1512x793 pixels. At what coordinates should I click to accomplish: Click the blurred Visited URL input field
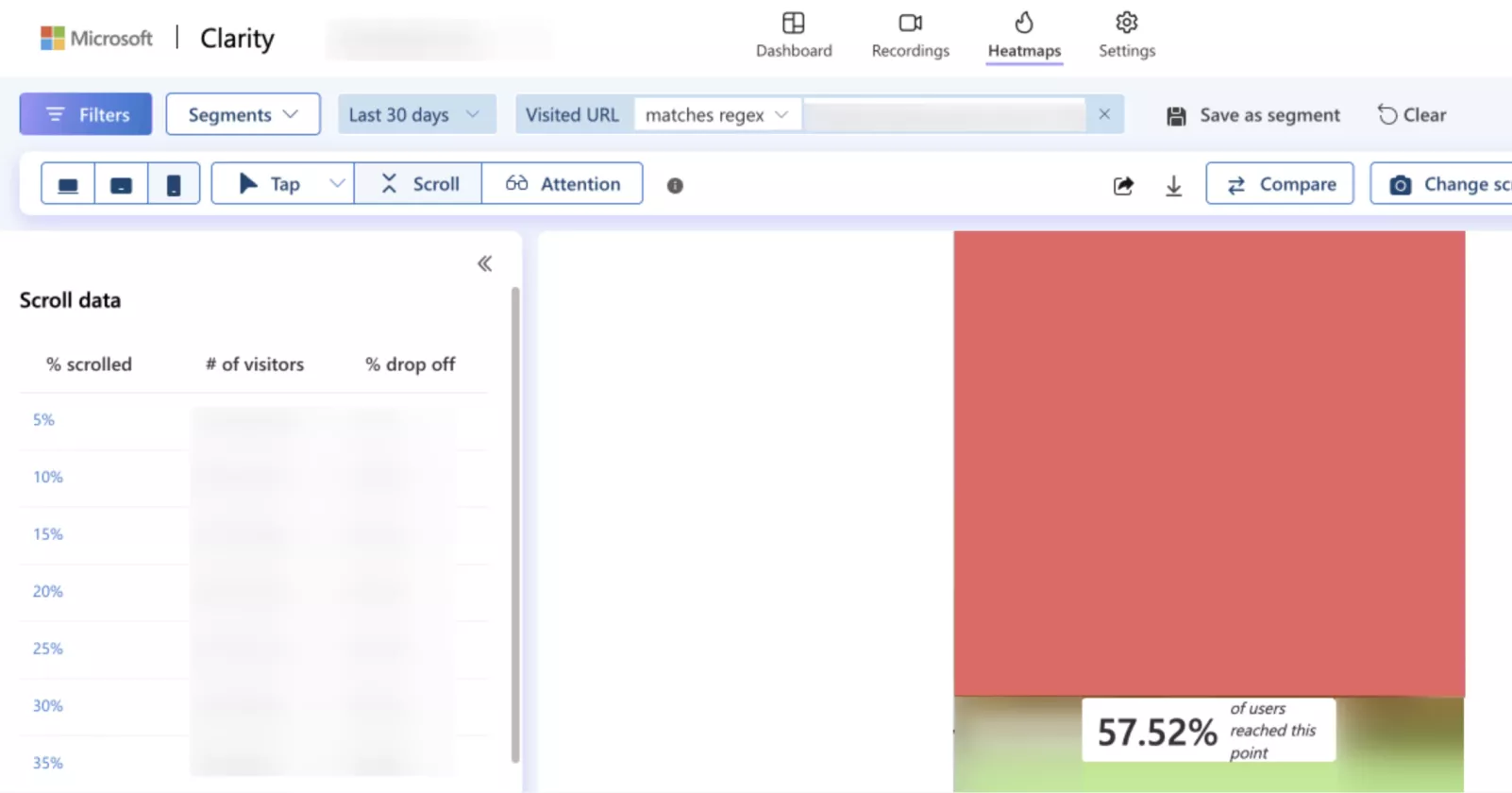tap(944, 114)
